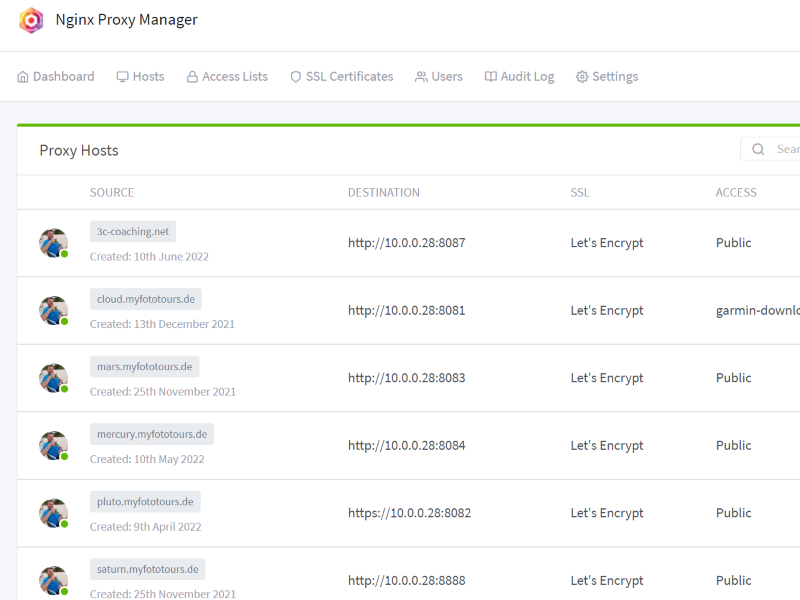This screenshot has height=600, width=800.
Task: Click the SSL Certificates shield icon
Action: [296, 77]
